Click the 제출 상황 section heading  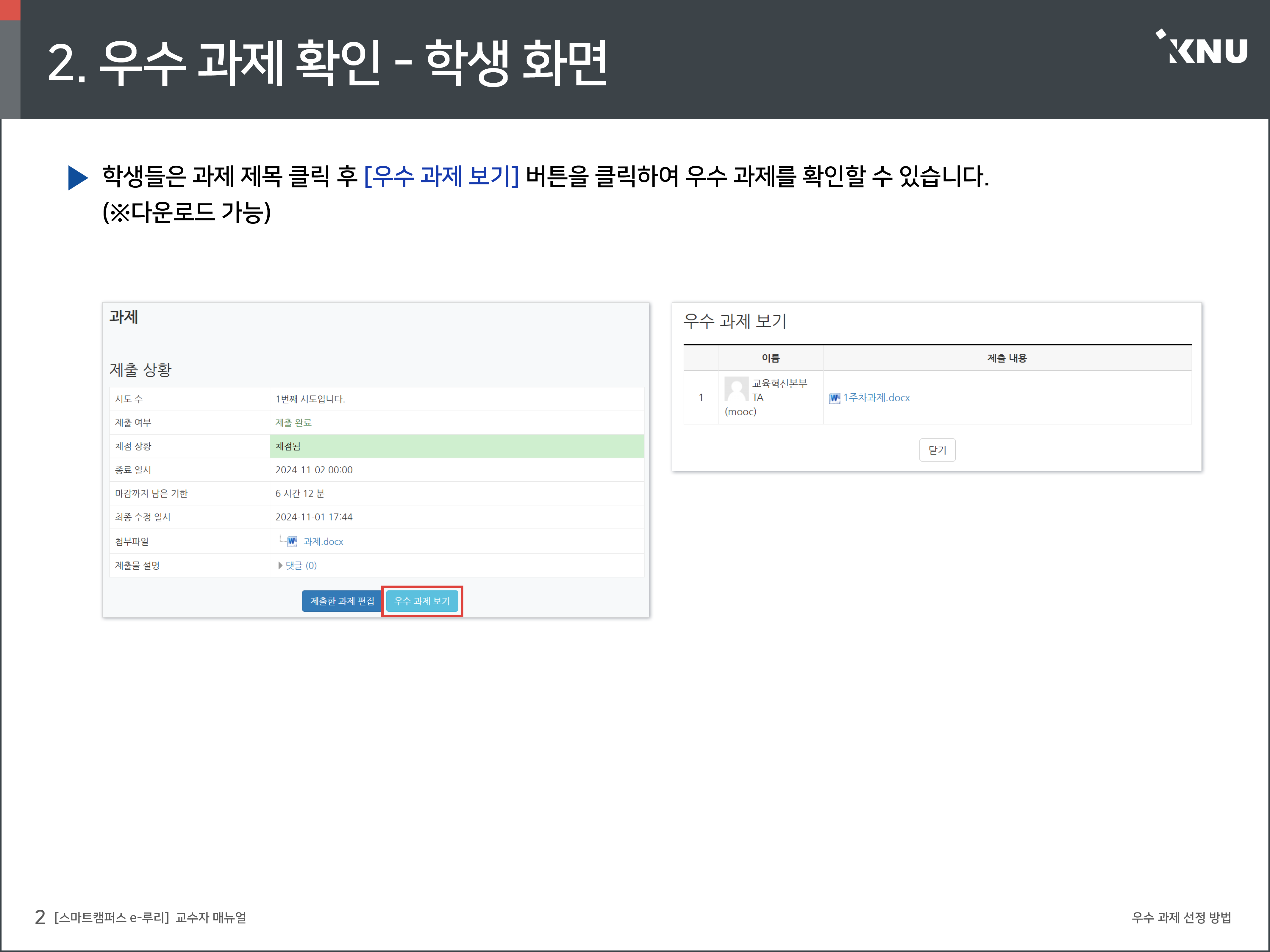141,369
